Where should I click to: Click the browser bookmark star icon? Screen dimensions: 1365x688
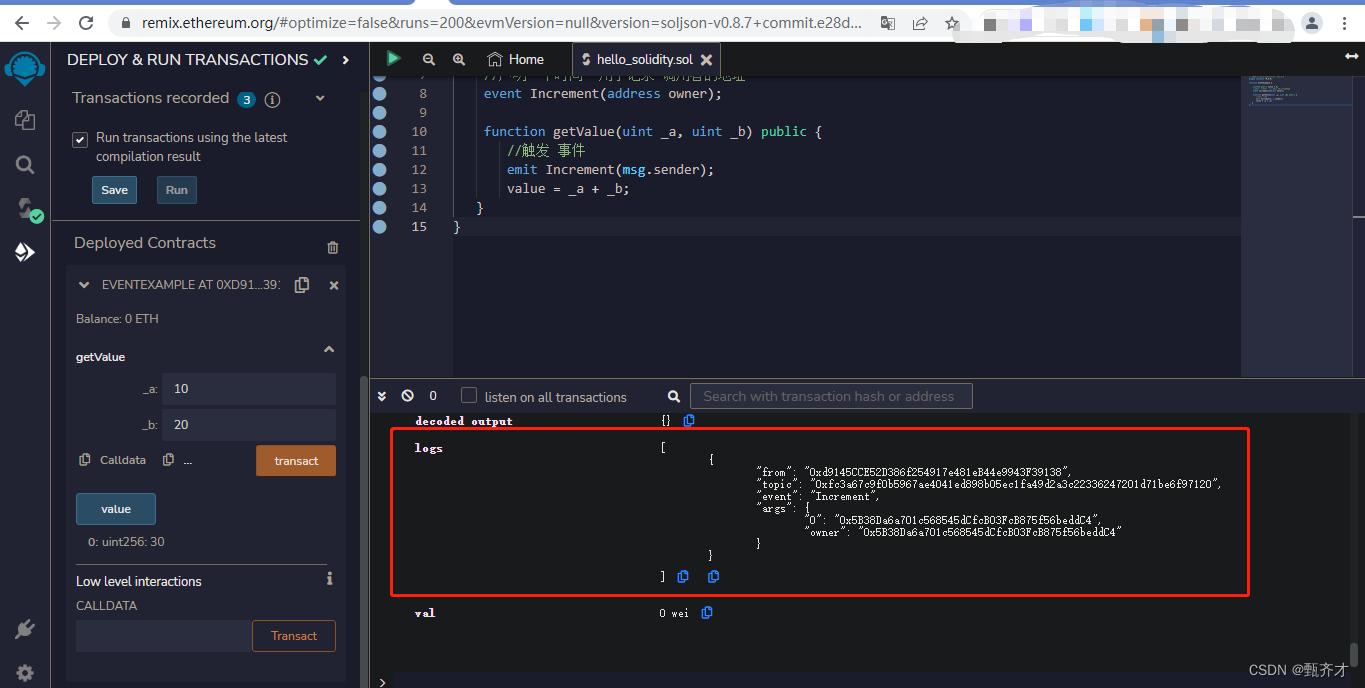pyautogui.click(x=952, y=23)
